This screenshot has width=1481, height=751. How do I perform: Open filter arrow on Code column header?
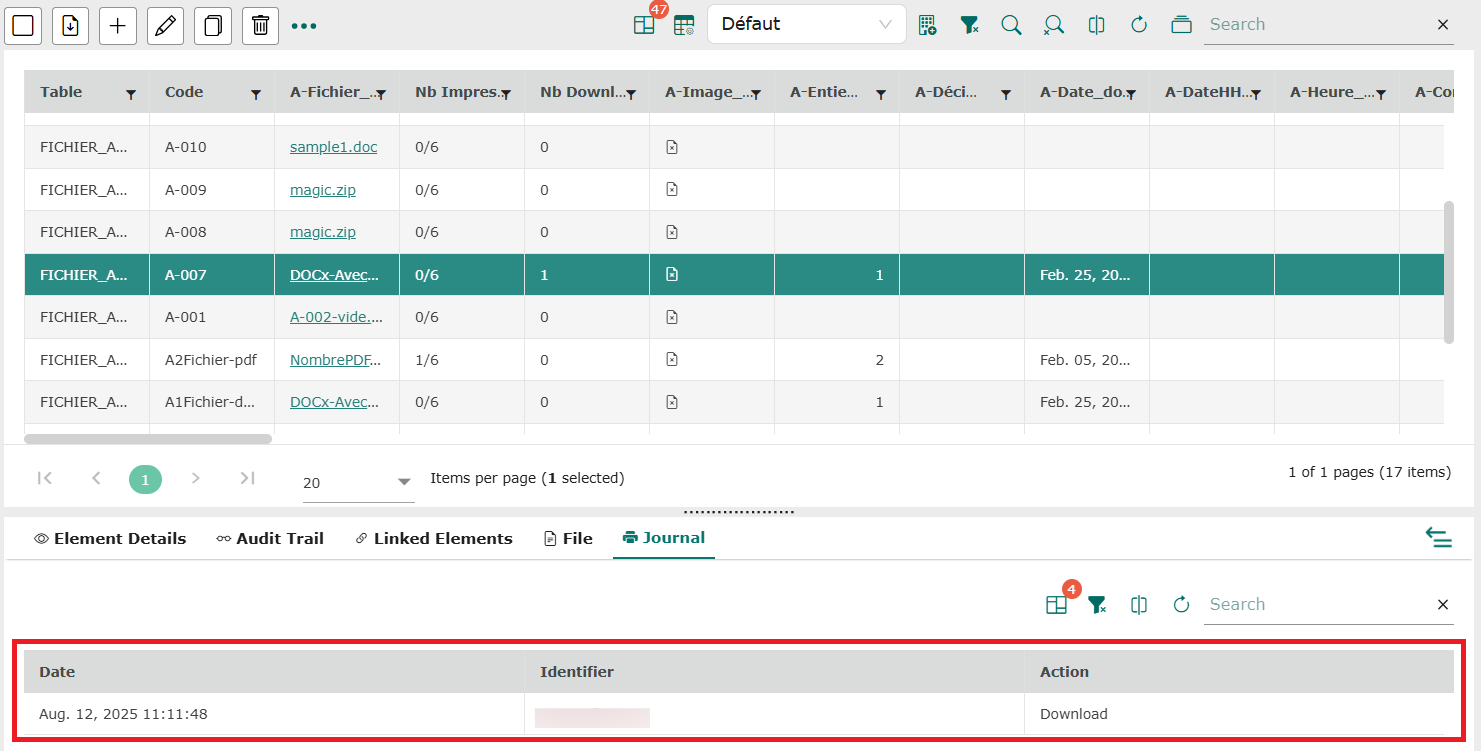(256, 94)
